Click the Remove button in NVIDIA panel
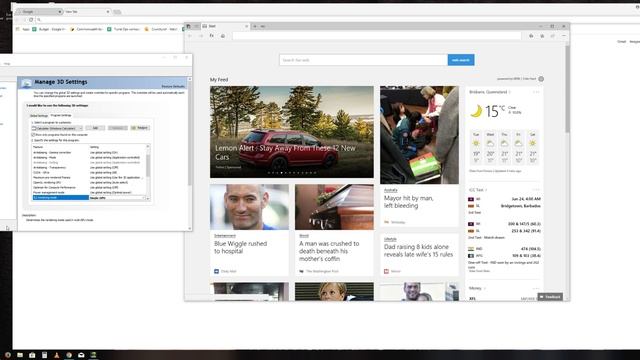640x360 pixels. [x=118, y=128]
